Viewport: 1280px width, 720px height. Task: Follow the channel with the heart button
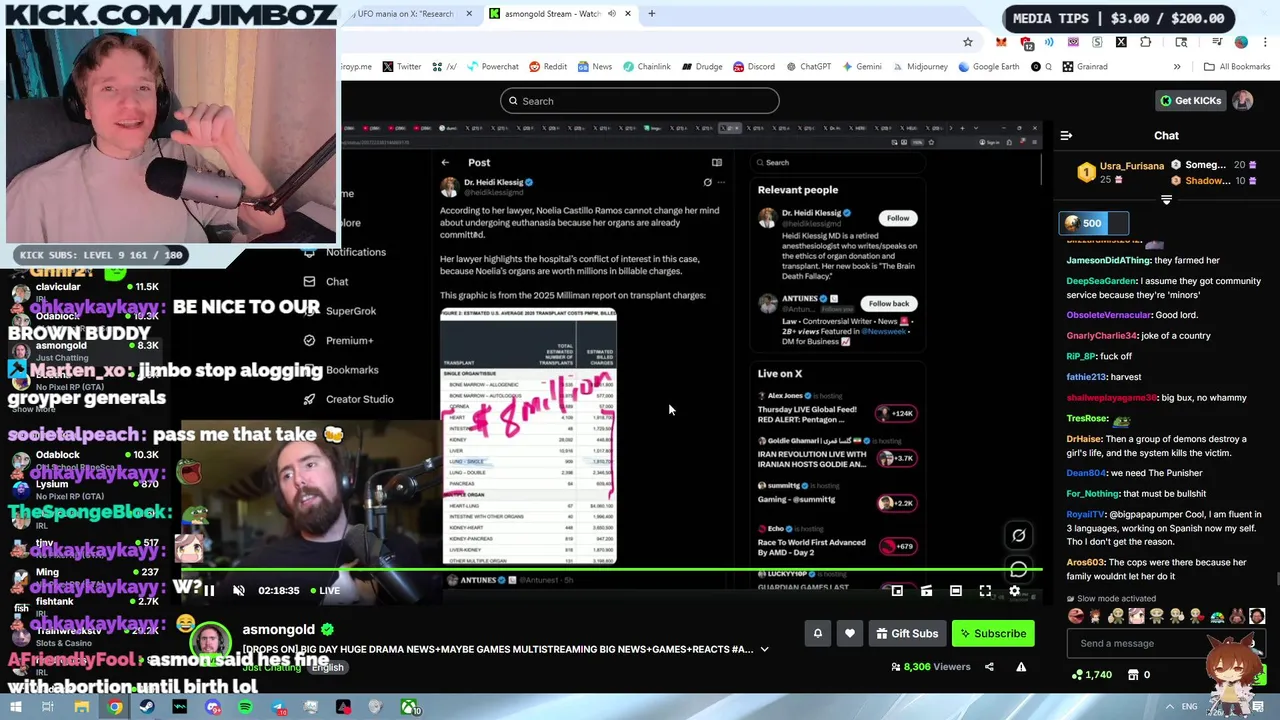tap(850, 633)
